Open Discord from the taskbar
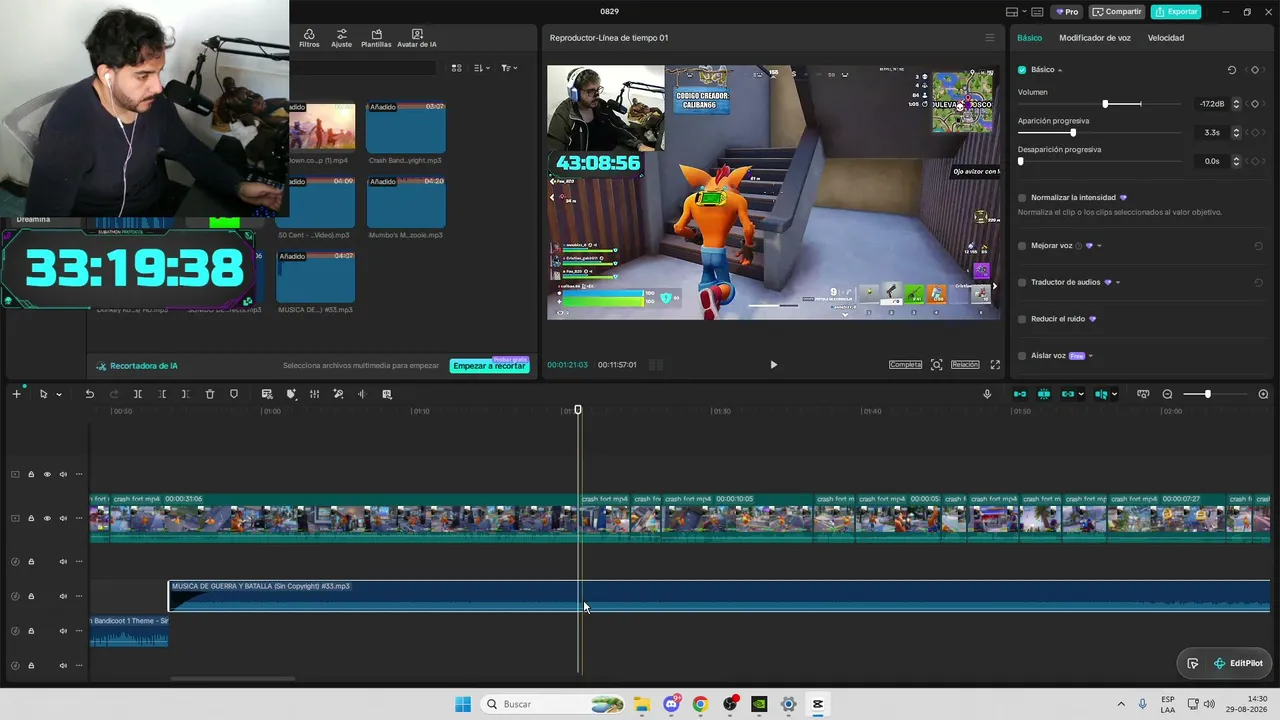Image resolution: width=1280 pixels, height=720 pixels. [x=671, y=704]
